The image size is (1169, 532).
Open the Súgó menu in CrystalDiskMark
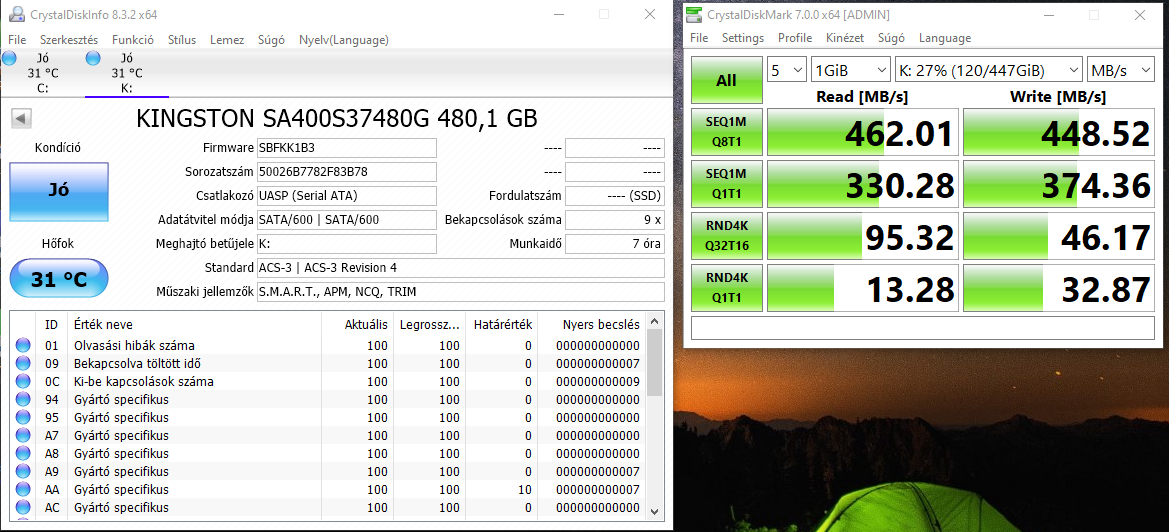pyautogui.click(x=891, y=38)
